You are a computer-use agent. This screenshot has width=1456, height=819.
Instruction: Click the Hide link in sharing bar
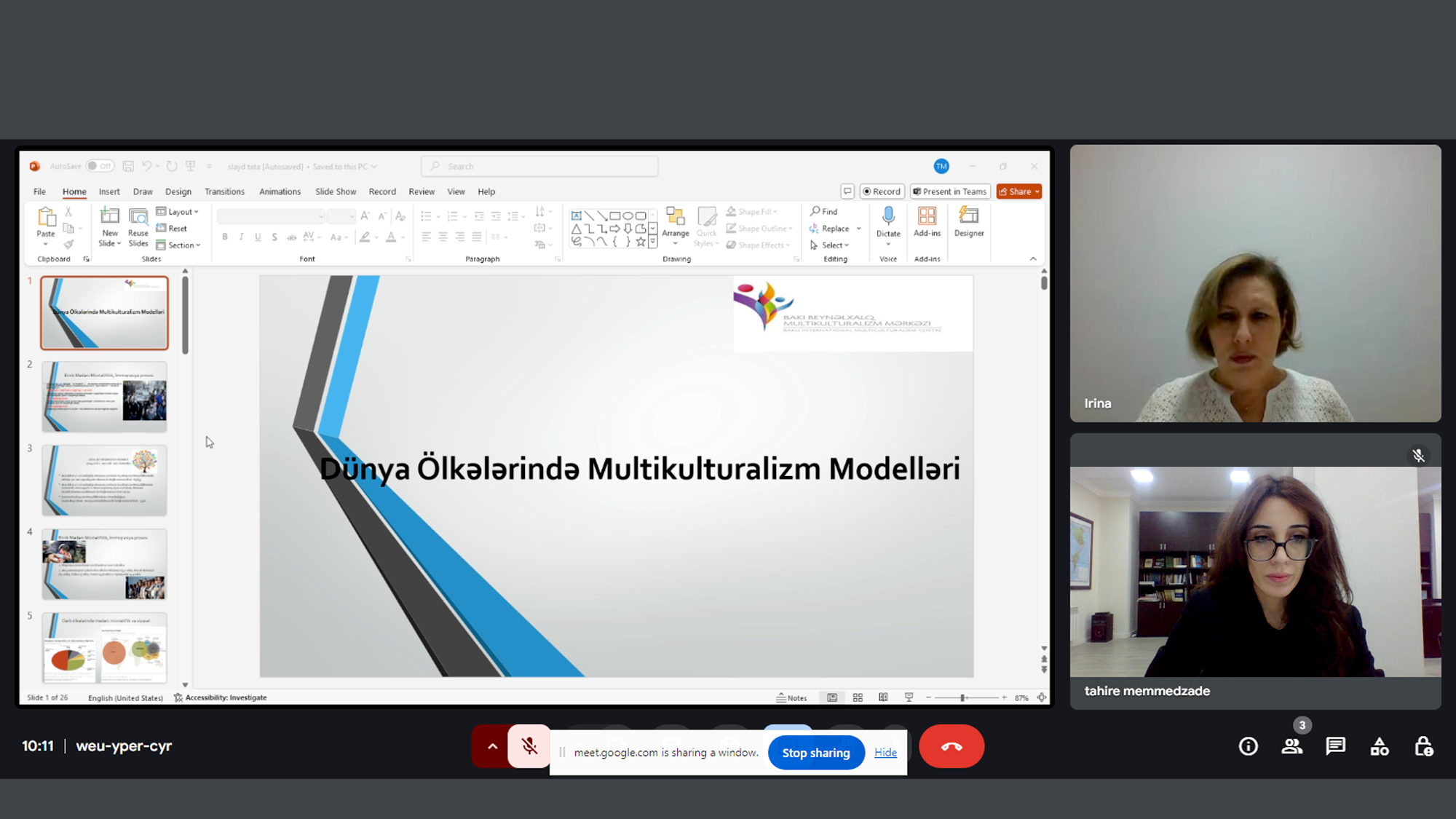(885, 753)
